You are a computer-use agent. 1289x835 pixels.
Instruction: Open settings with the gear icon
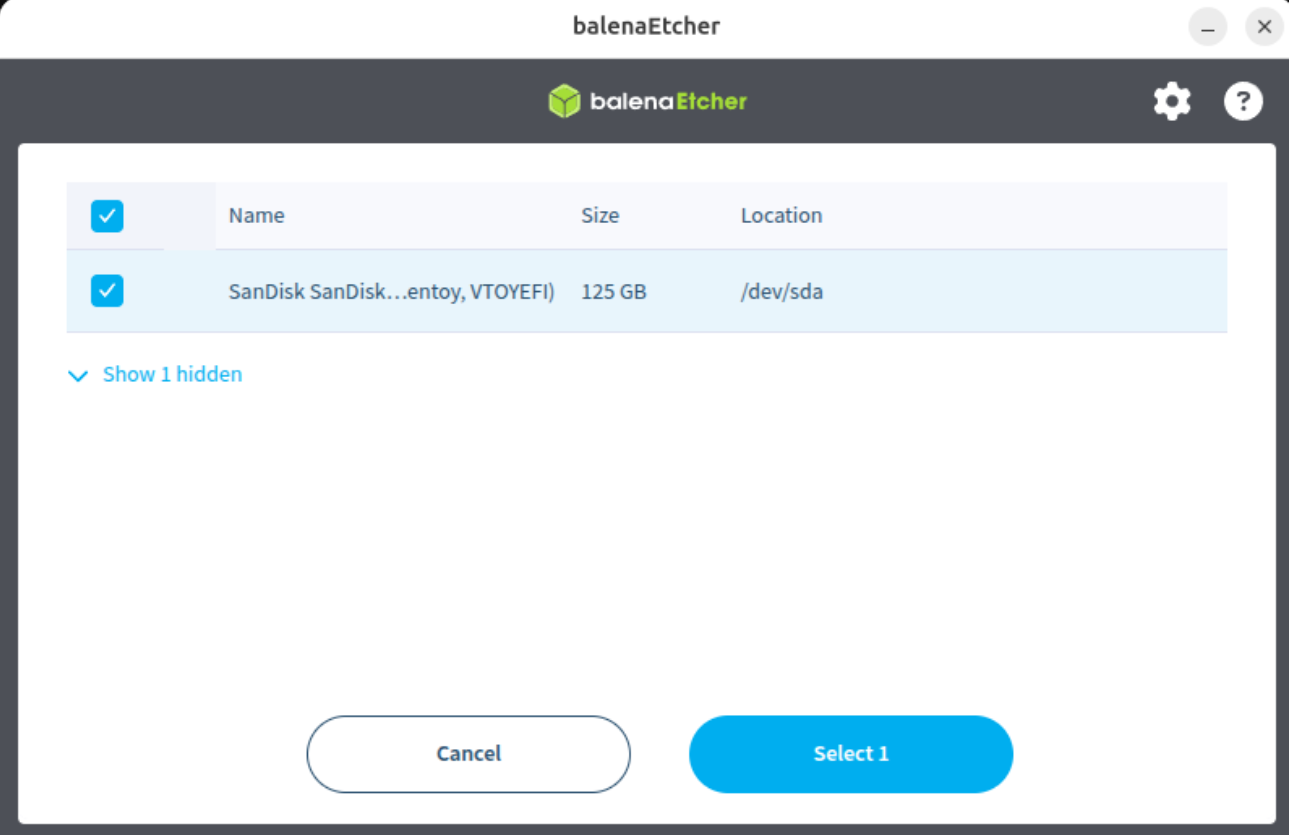1172,102
